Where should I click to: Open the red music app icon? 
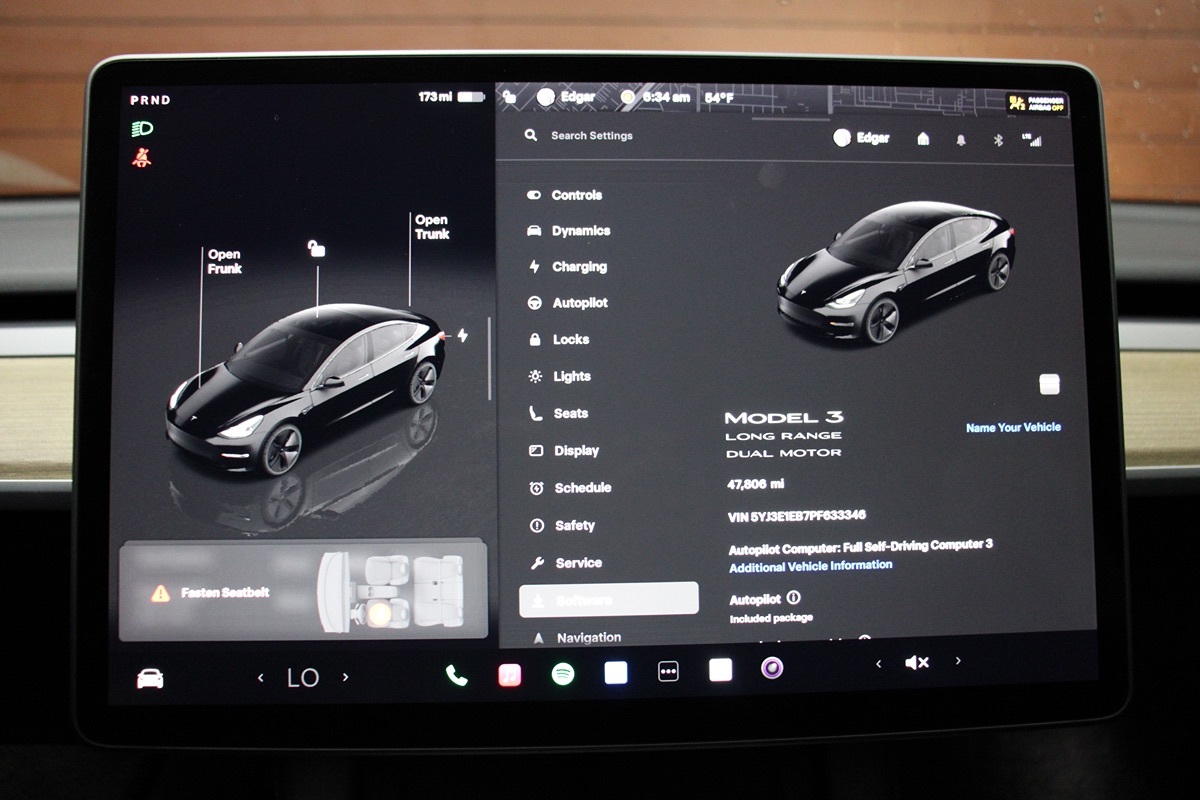point(510,675)
